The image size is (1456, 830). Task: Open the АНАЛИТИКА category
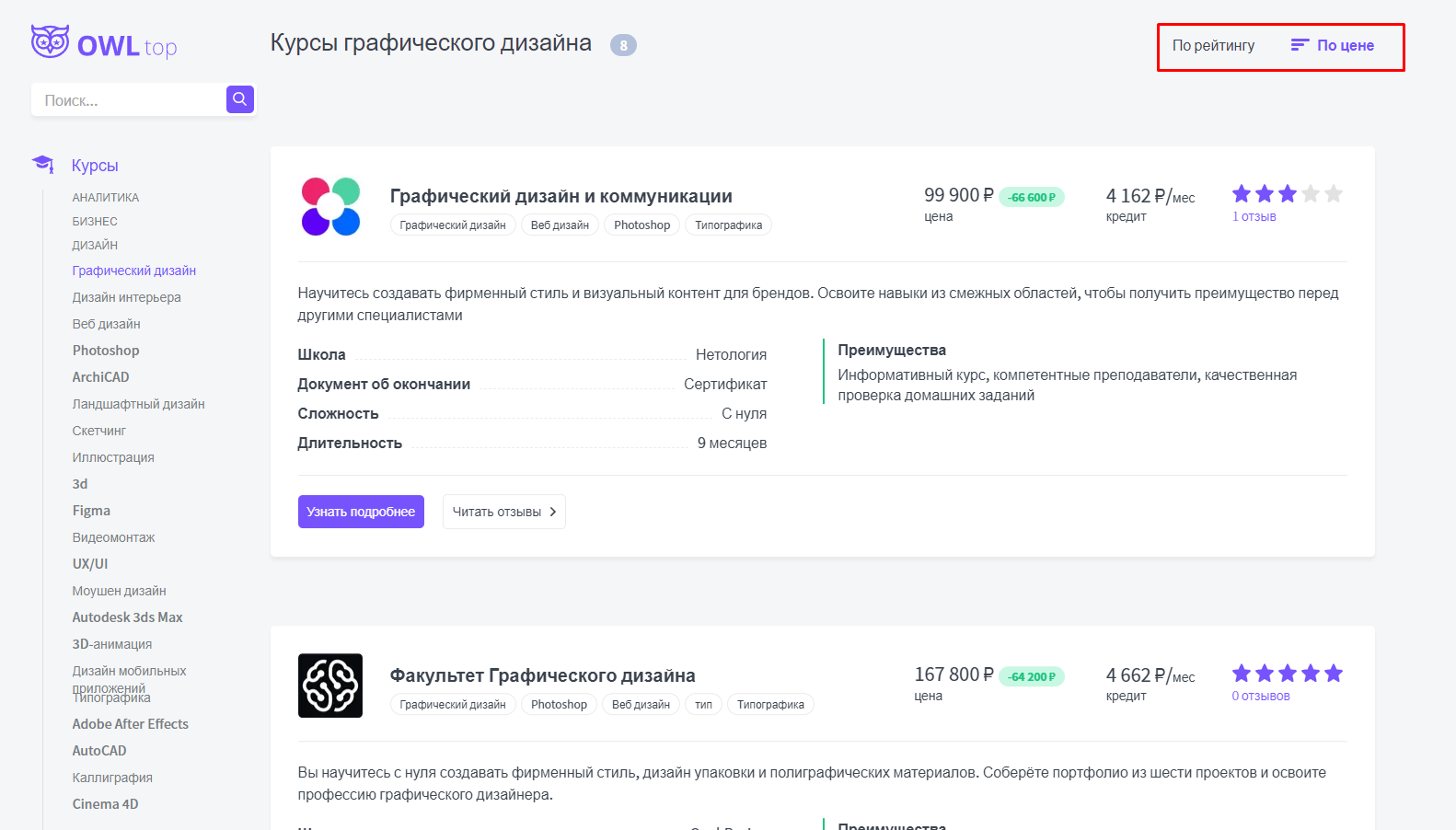coord(106,198)
